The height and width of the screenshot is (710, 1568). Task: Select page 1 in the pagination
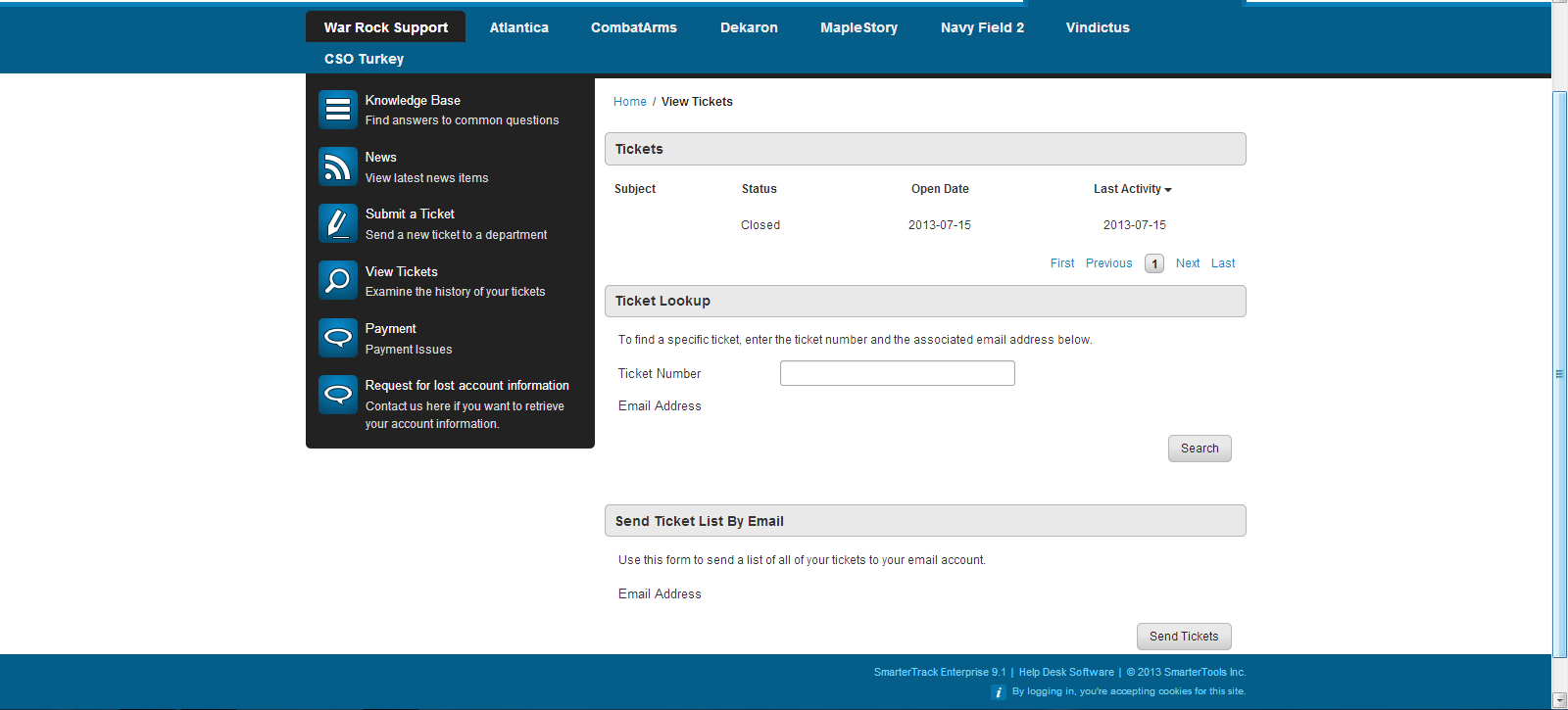click(x=1154, y=263)
